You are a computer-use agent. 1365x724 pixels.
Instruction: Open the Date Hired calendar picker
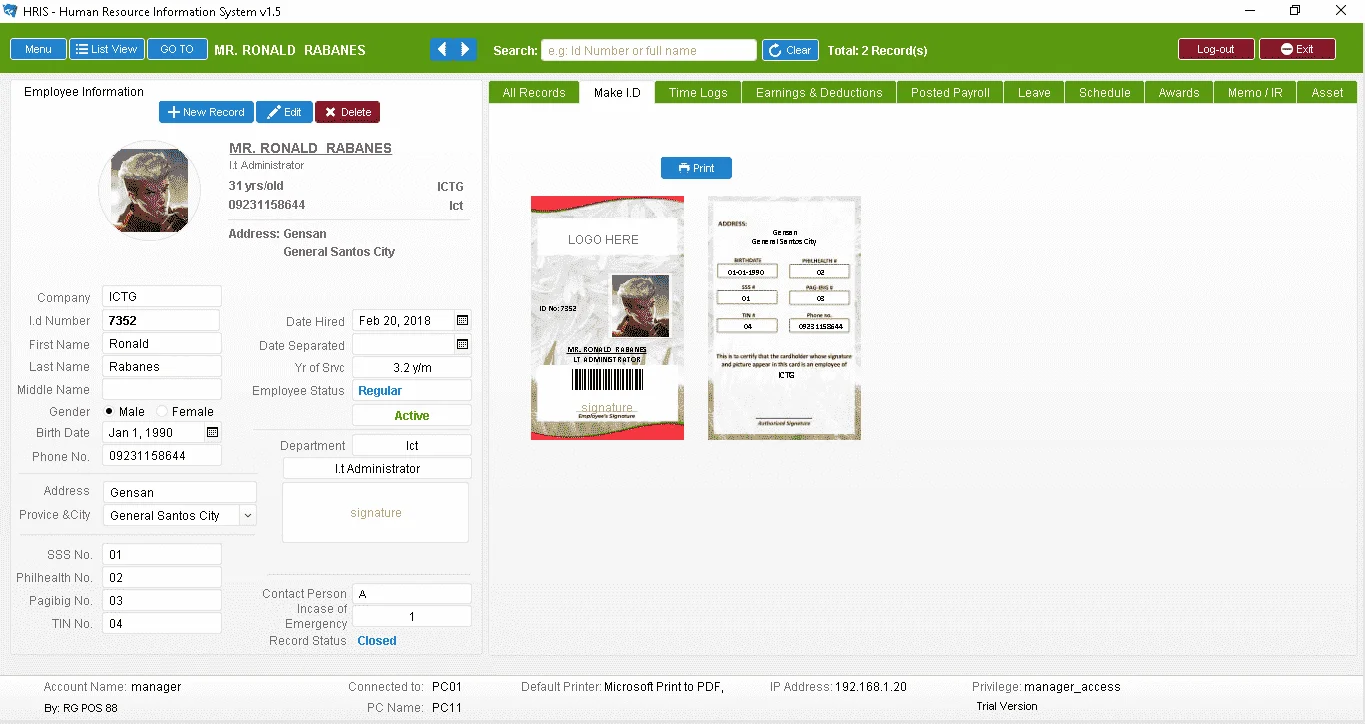(x=462, y=321)
